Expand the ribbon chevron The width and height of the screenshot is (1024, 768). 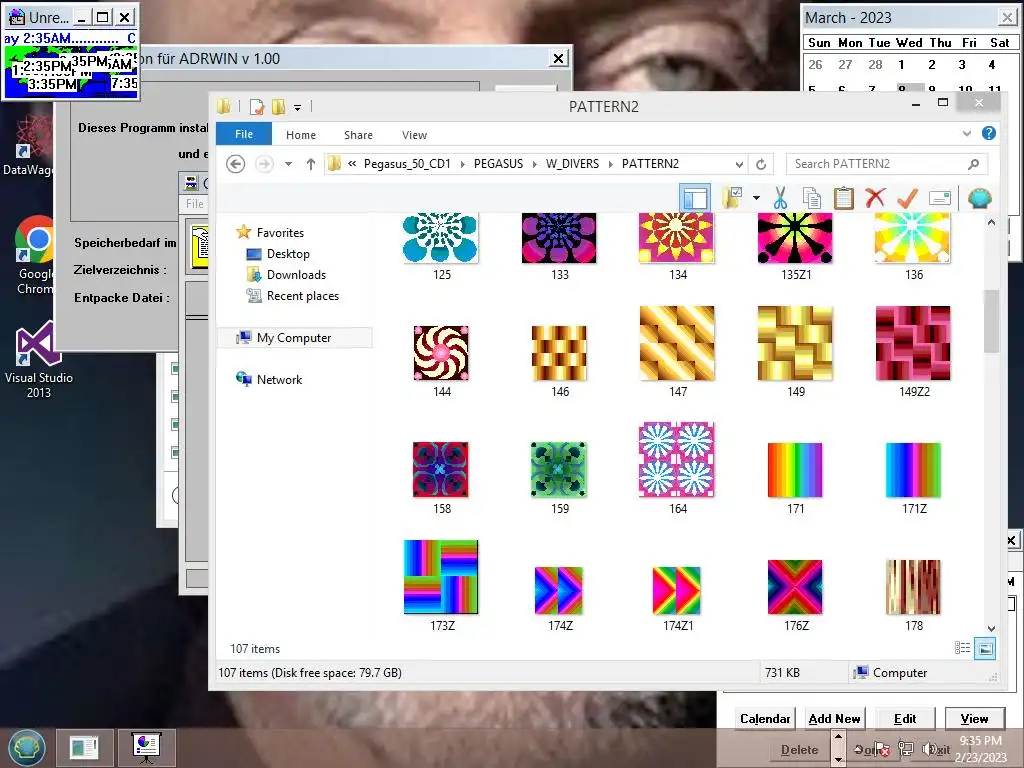tap(967, 133)
